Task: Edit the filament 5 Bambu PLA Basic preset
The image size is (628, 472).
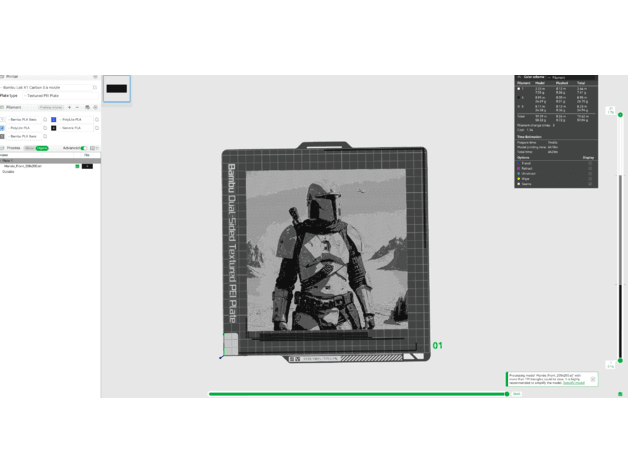Action: [x=45, y=136]
